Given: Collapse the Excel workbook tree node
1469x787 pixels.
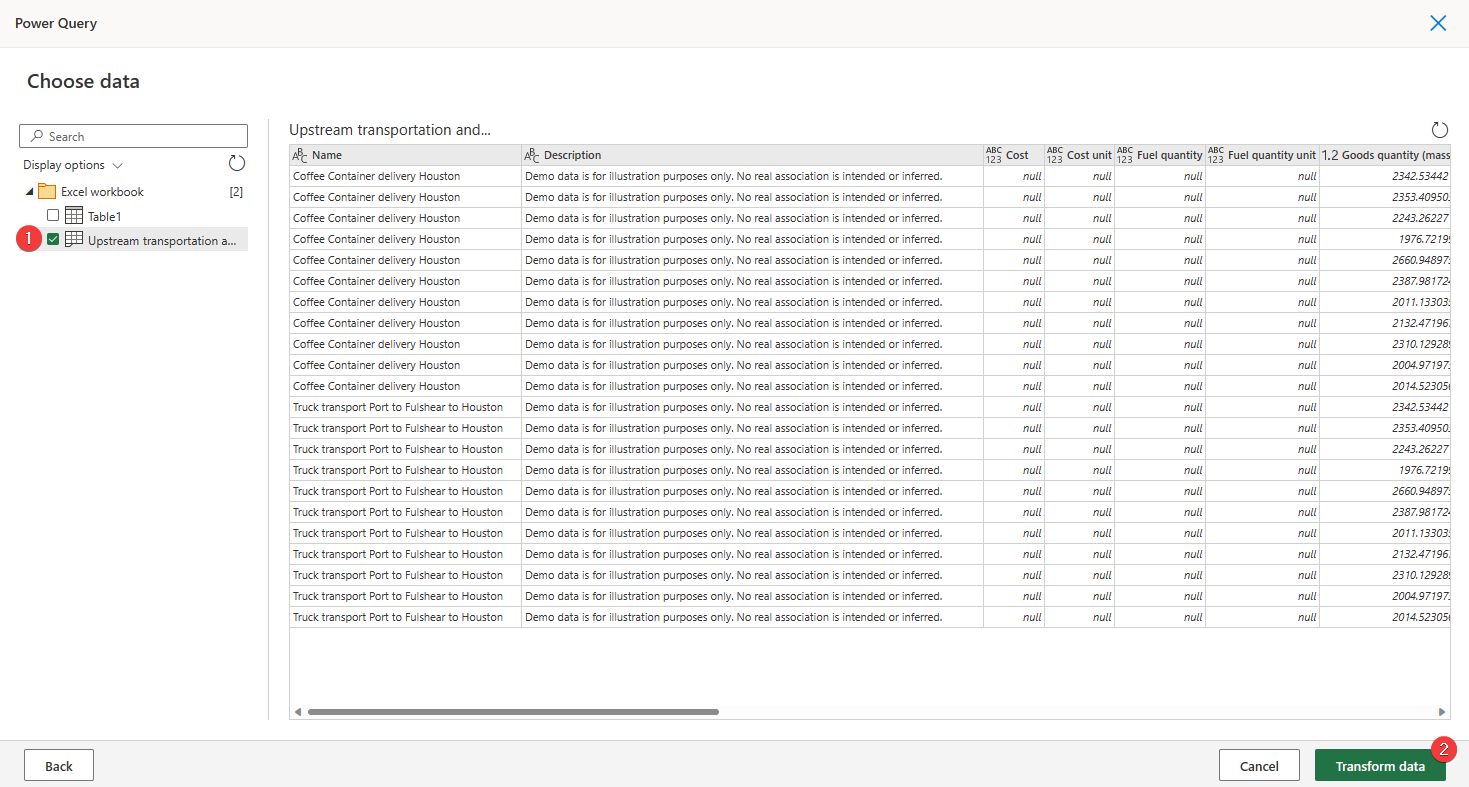Looking at the screenshot, I should [x=28, y=192].
